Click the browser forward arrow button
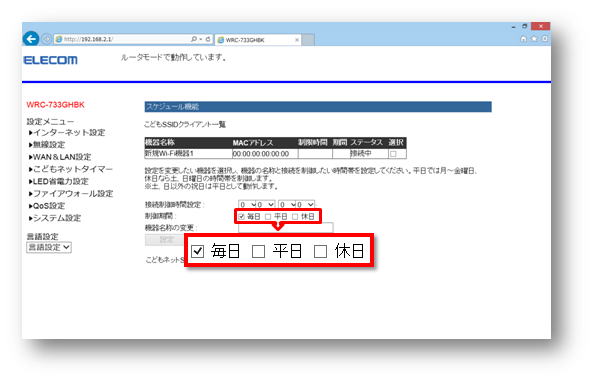 [x=47, y=39]
